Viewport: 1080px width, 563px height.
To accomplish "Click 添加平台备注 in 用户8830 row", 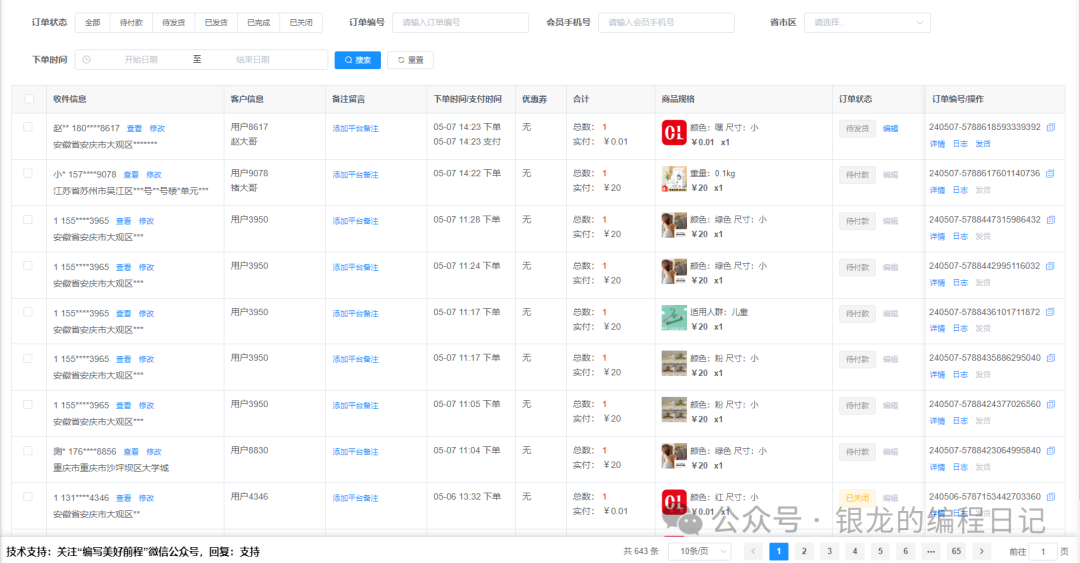I will (355, 452).
